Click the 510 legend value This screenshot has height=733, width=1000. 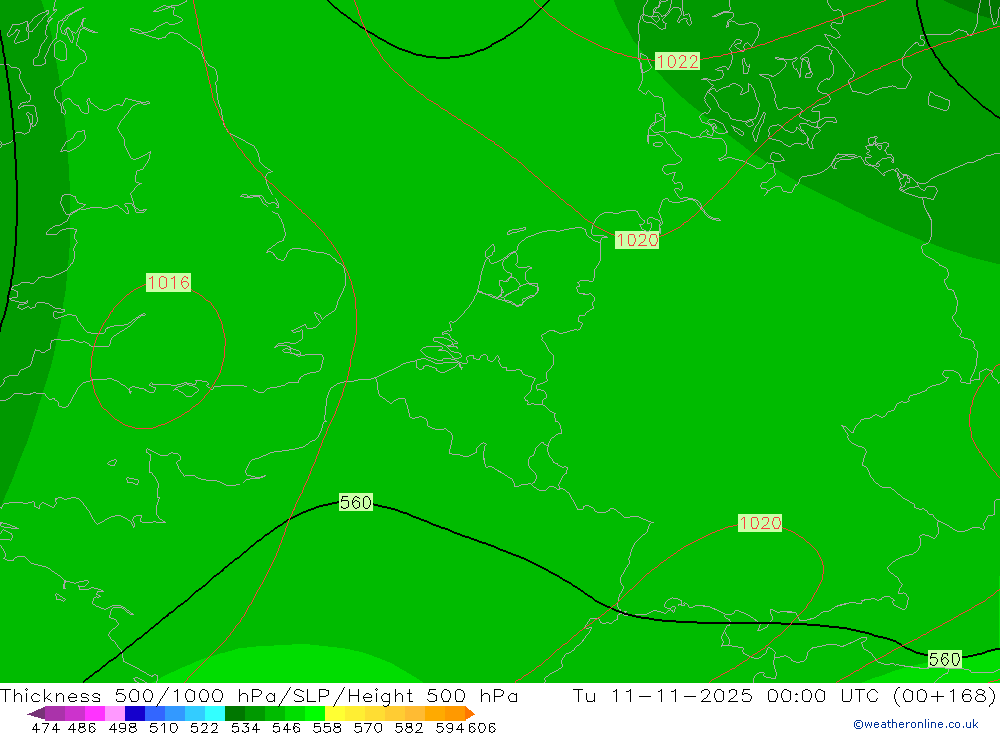click(x=163, y=727)
